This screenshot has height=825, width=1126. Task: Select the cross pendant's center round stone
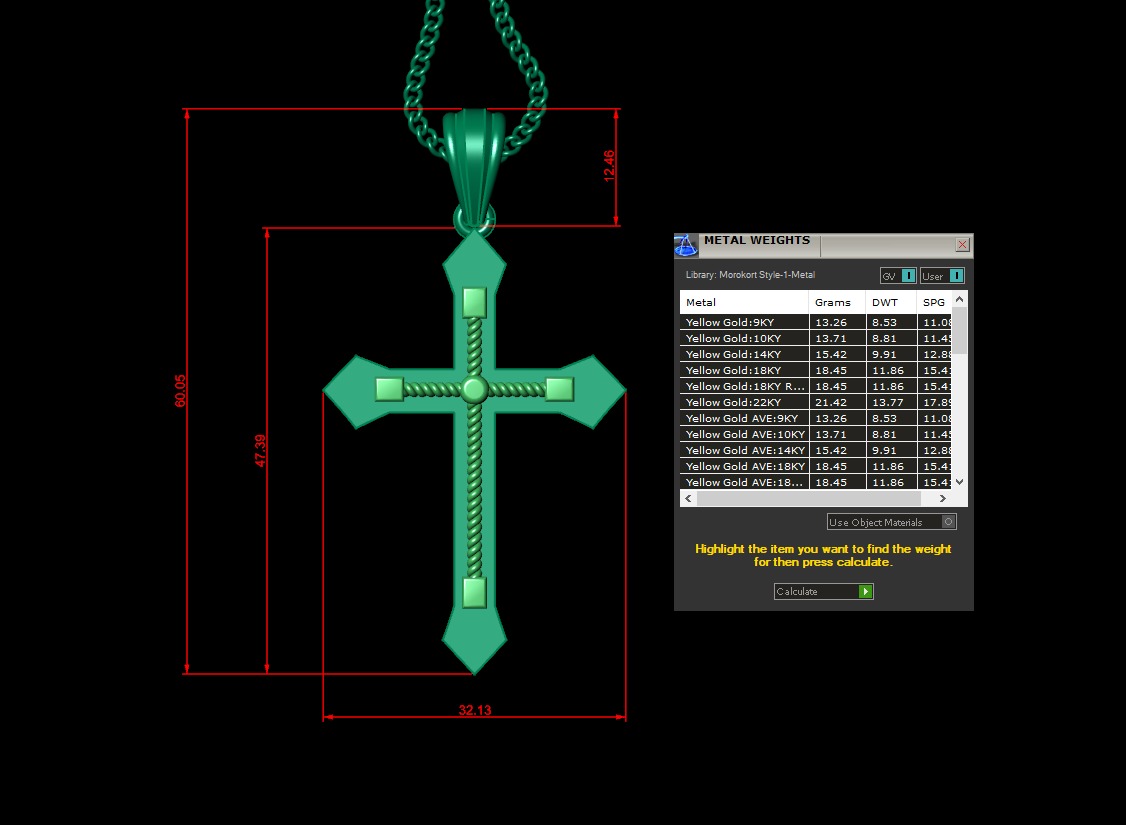[474, 389]
